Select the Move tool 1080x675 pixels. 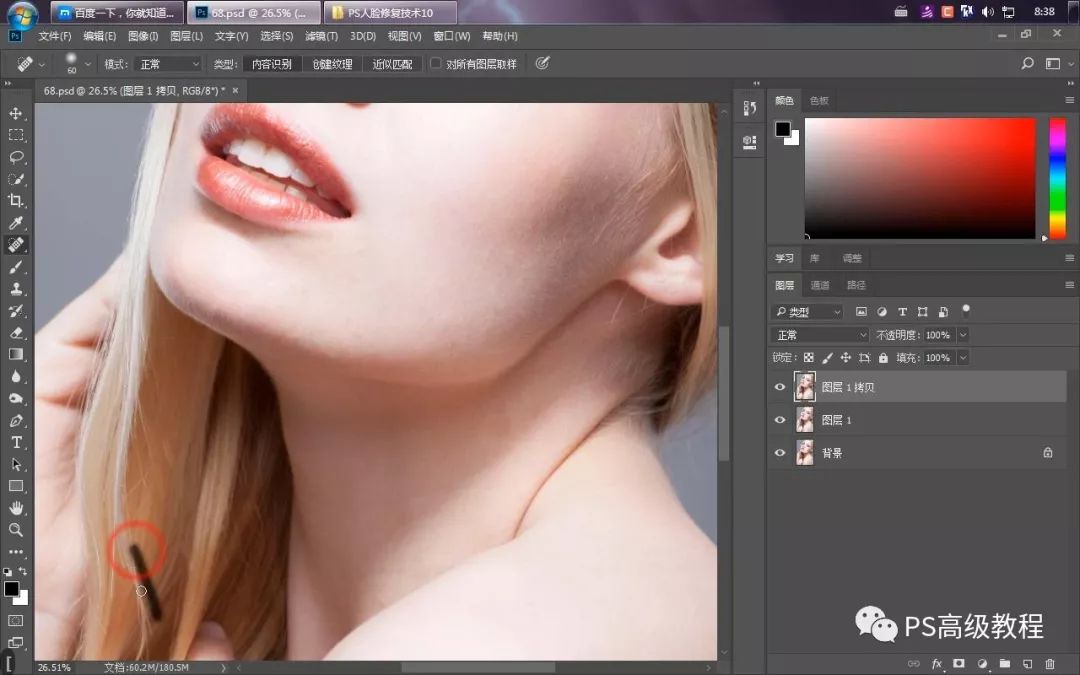click(16, 113)
